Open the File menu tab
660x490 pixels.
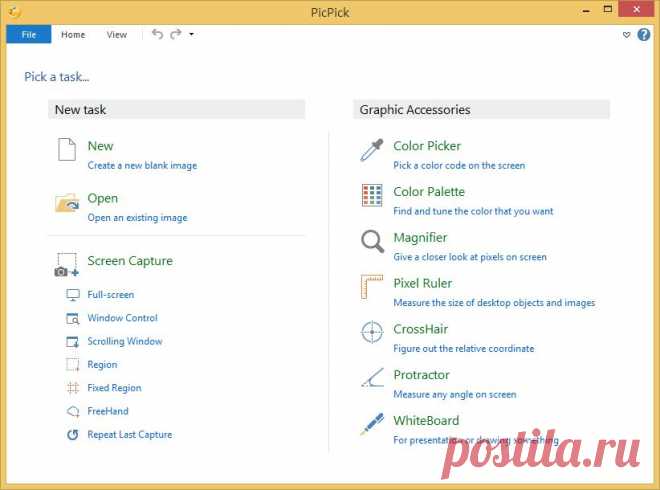pos(29,35)
